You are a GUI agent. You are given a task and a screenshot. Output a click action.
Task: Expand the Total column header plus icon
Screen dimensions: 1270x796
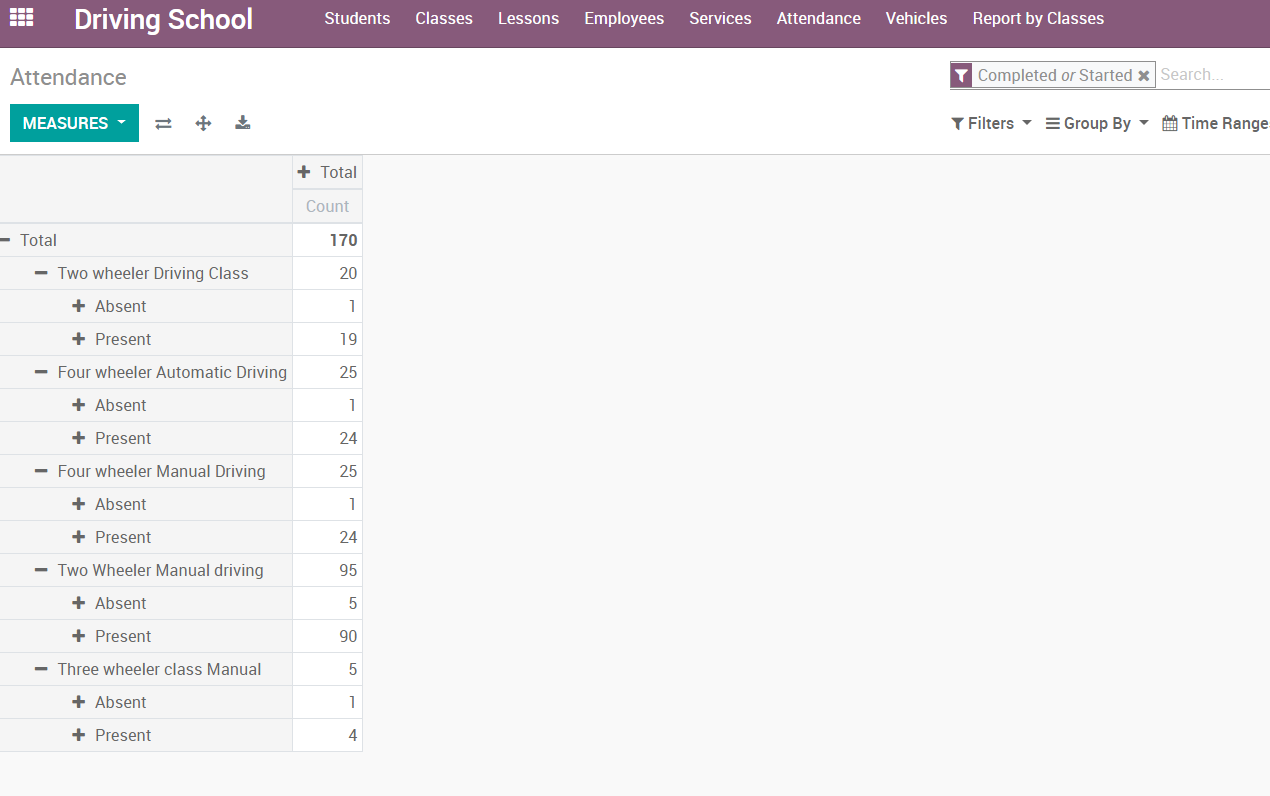304,172
